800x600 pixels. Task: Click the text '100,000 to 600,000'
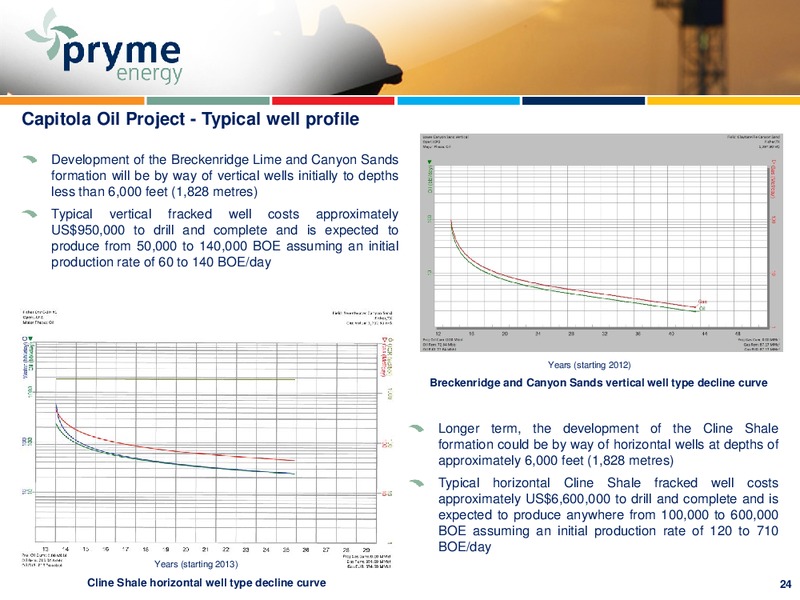click(x=719, y=515)
